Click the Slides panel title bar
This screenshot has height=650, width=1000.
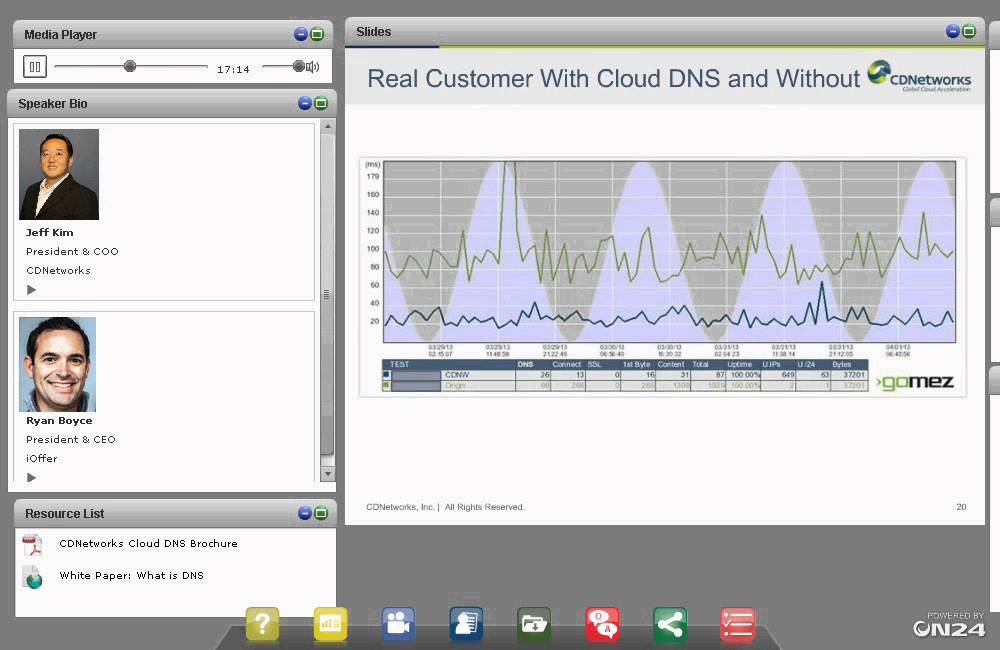665,31
